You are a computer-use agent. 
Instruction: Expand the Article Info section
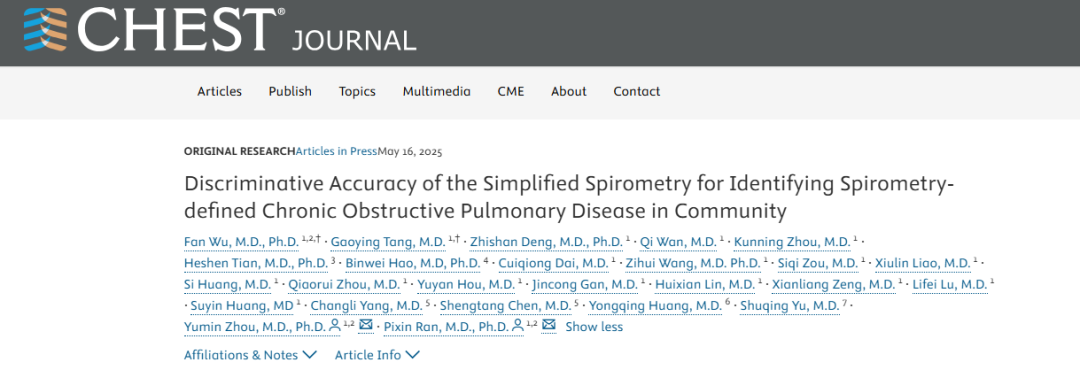point(377,355)
